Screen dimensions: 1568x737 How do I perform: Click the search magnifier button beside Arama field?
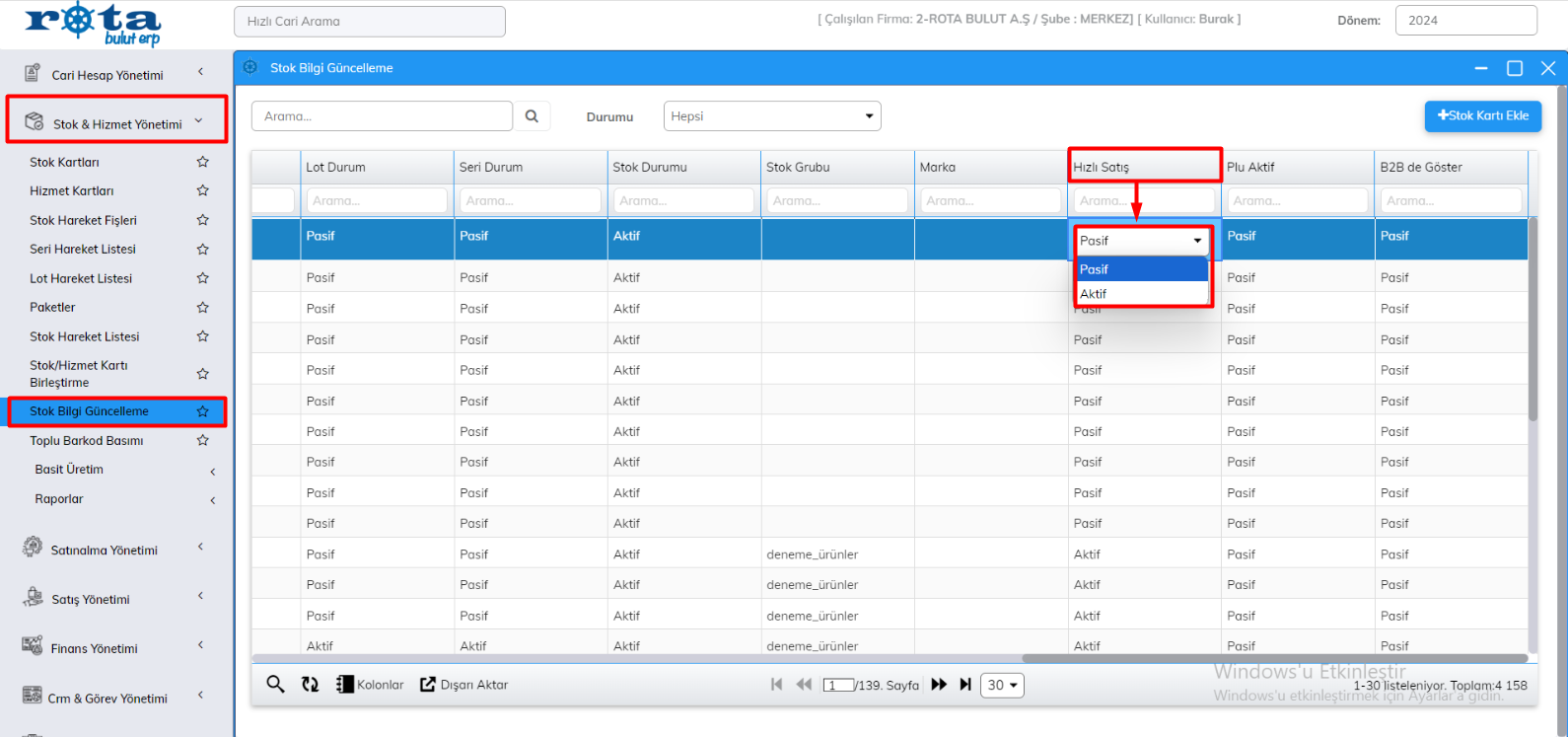coord(532,116)
